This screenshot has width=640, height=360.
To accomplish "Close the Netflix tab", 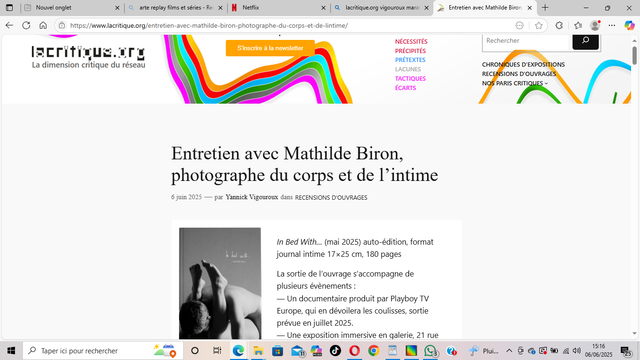I will (323, 8).
